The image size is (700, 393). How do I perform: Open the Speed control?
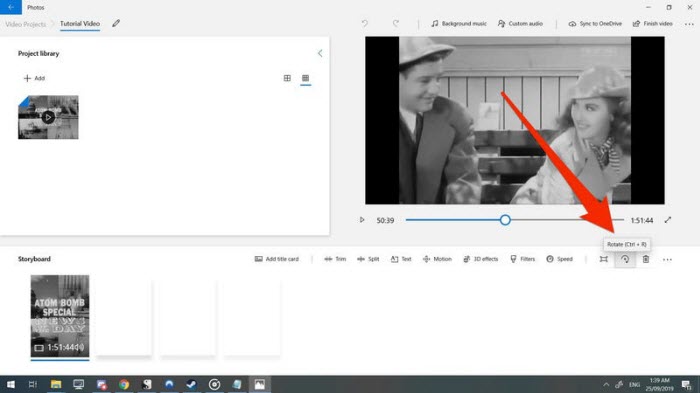[x=559, y=259]
